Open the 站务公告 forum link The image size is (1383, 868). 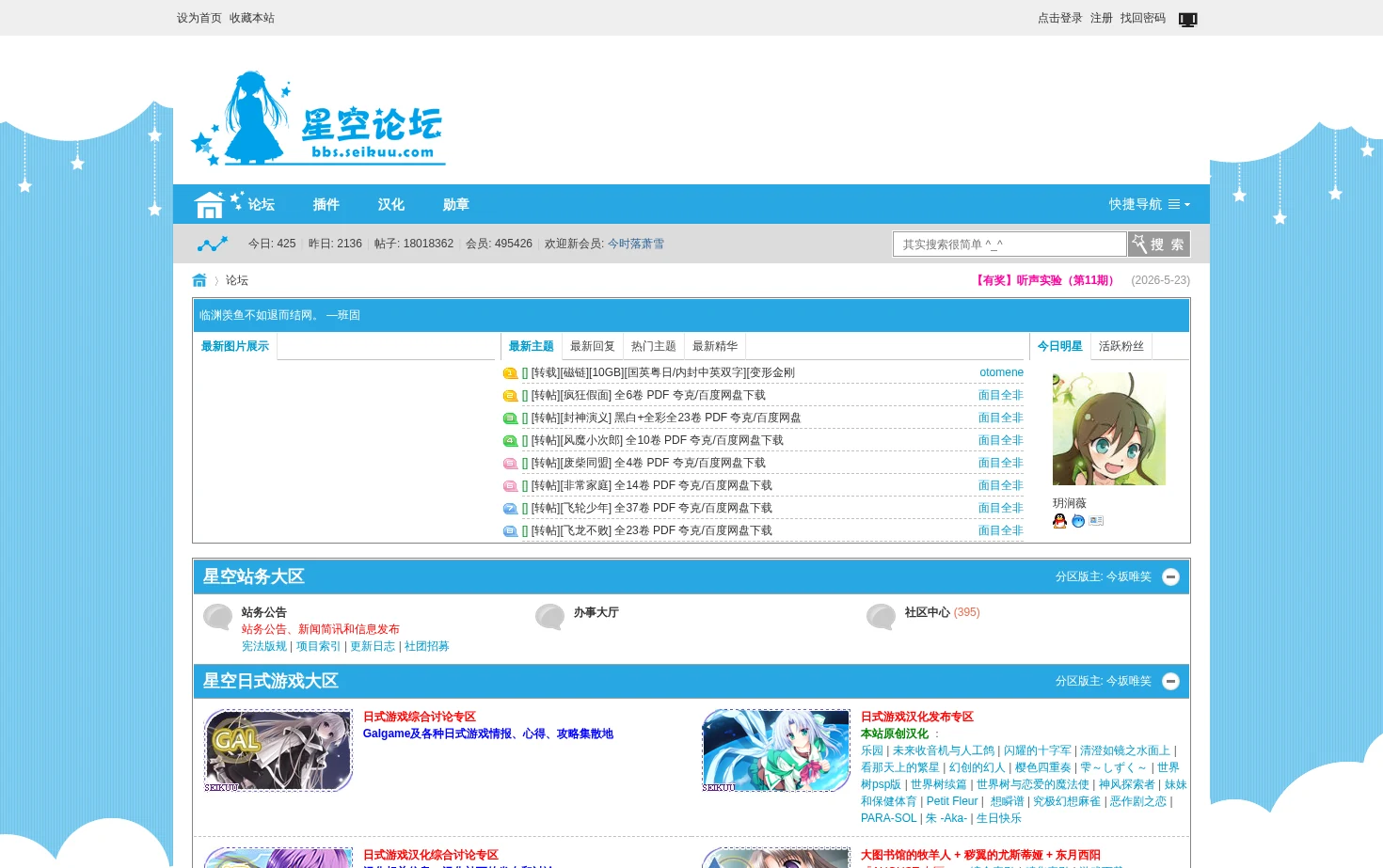(x=264, y=612)
